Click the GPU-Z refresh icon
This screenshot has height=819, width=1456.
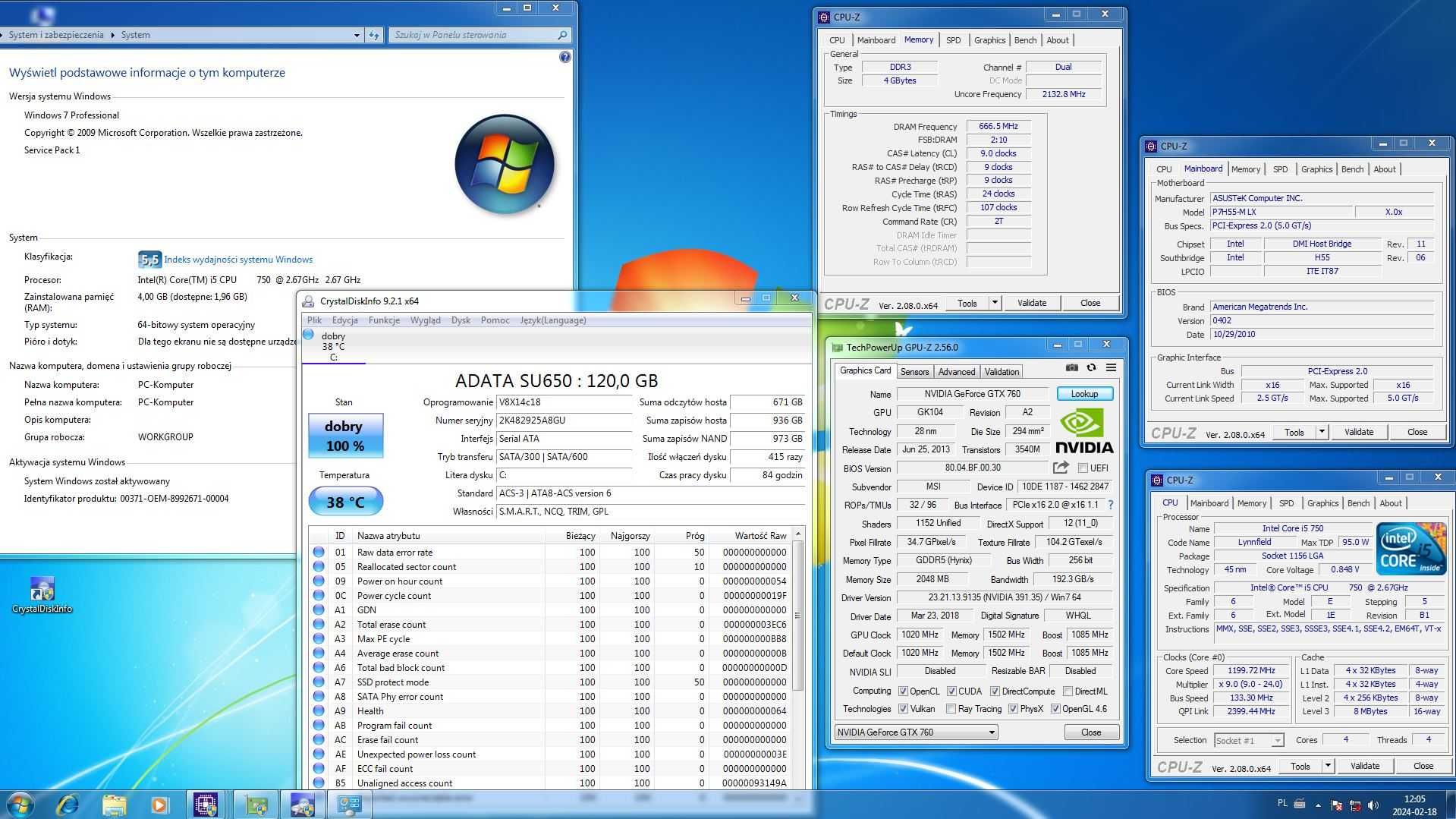1091,367
